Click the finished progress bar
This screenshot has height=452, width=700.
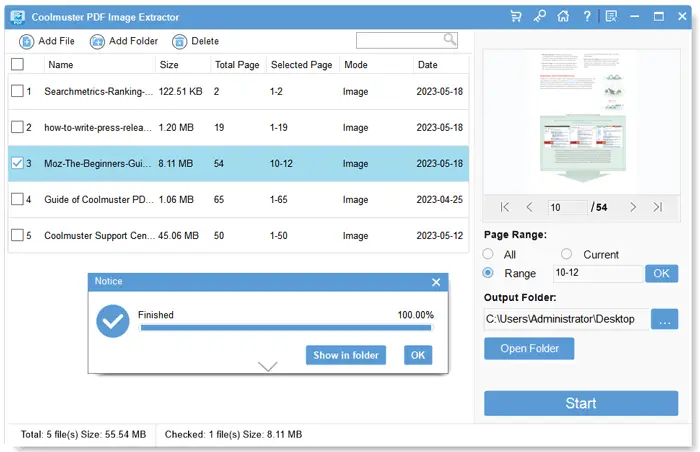tap(286, 328)
